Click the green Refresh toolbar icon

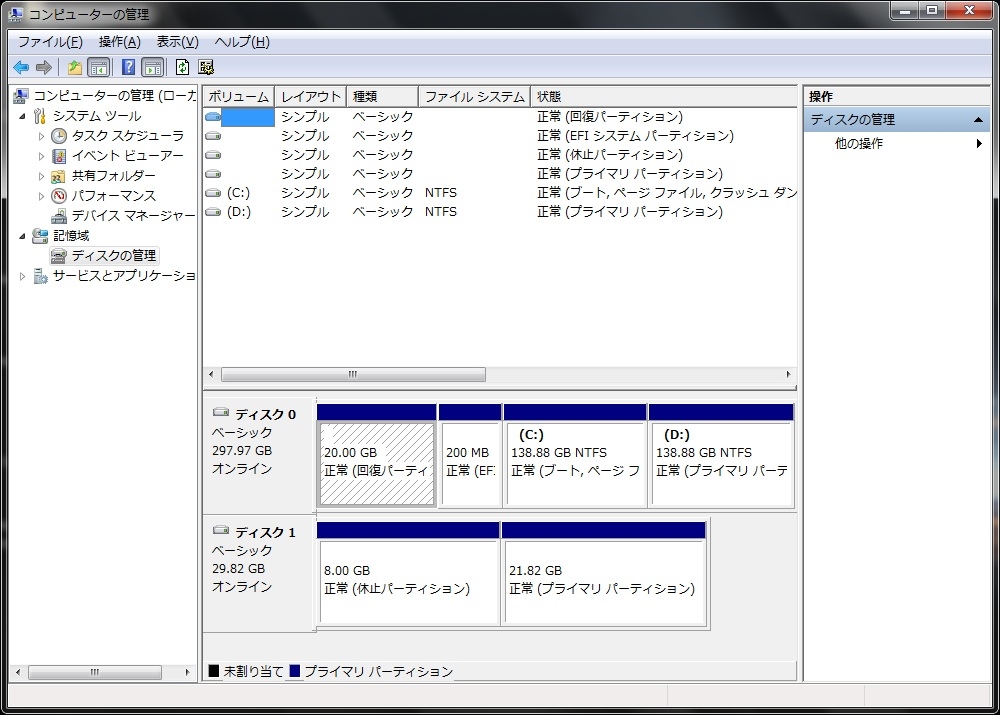click(182, 67)
